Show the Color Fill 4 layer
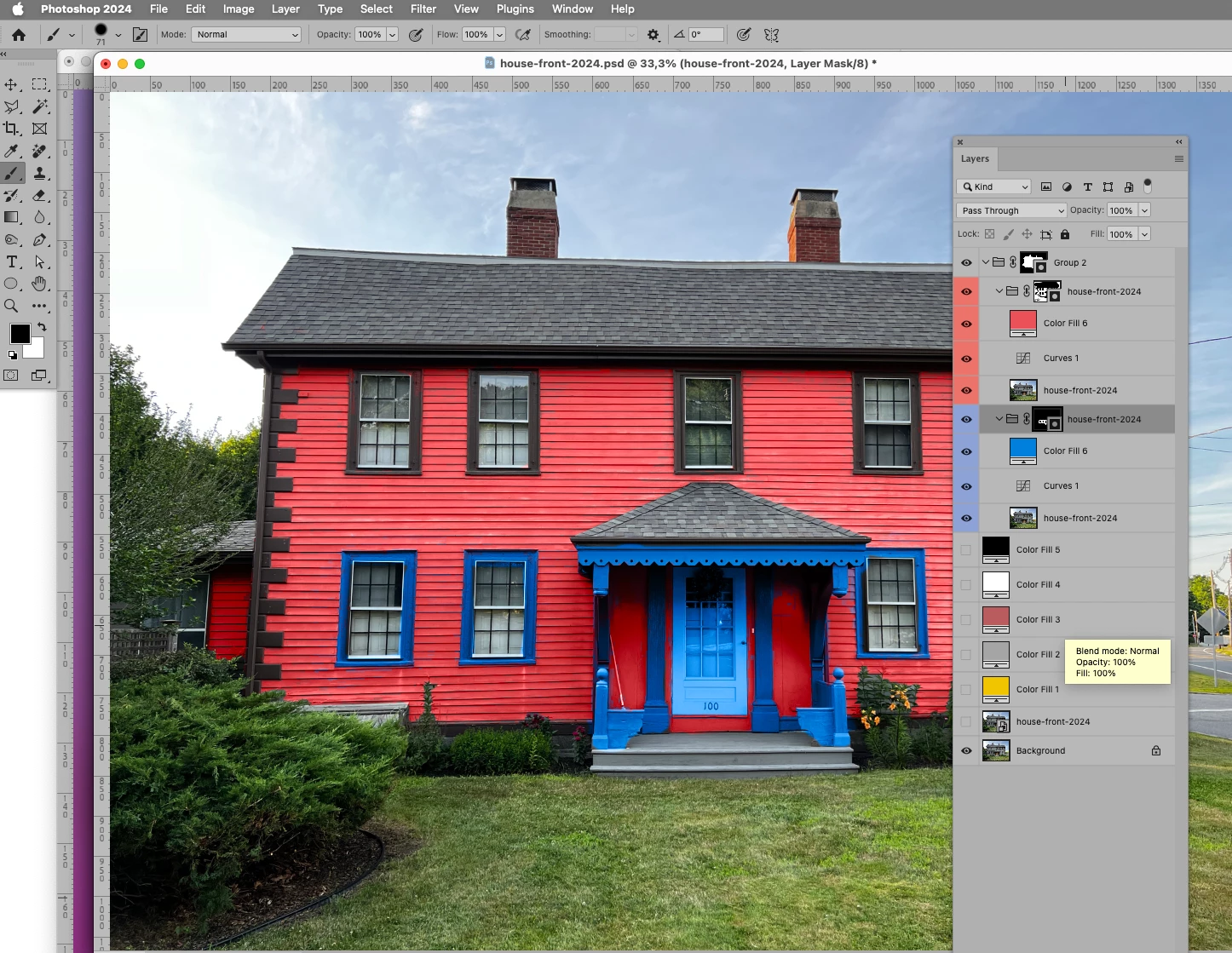 [x=965, y=585]
